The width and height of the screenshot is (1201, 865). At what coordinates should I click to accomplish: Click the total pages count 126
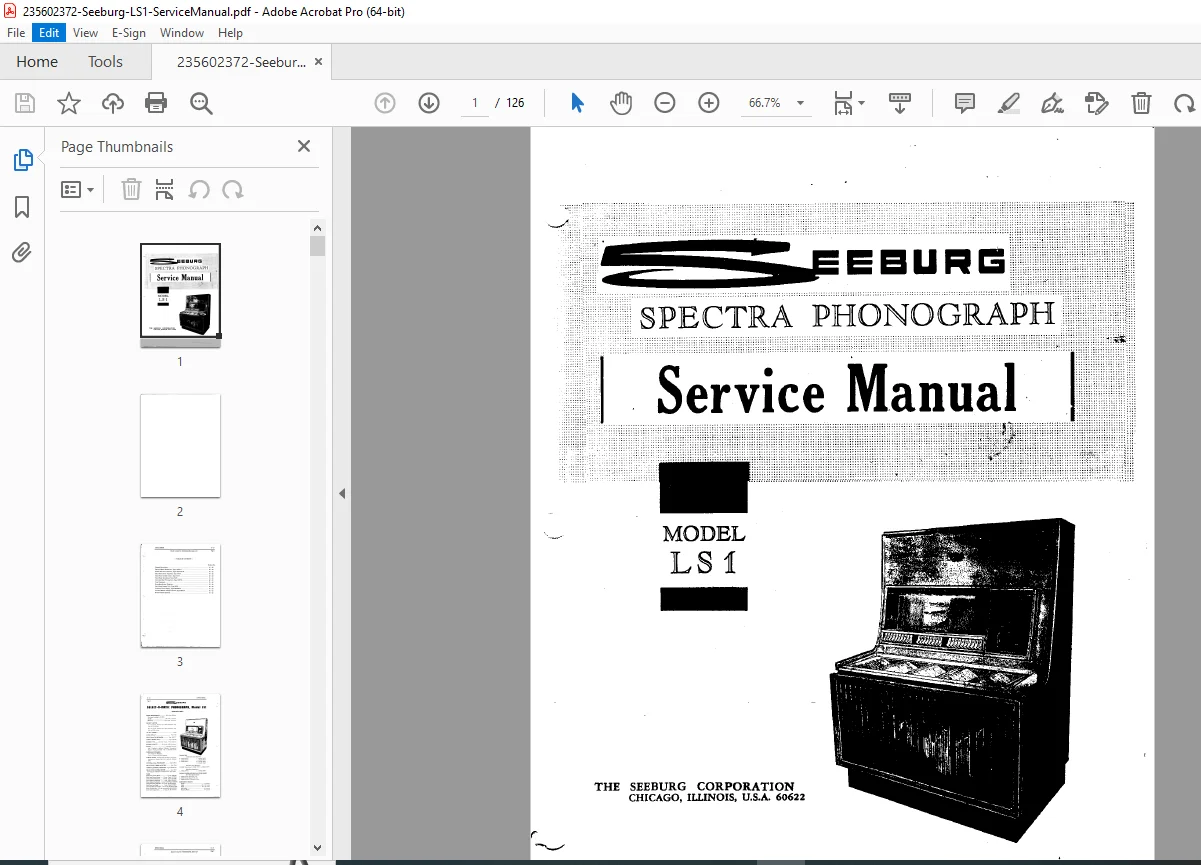click(x=515, y=103)
